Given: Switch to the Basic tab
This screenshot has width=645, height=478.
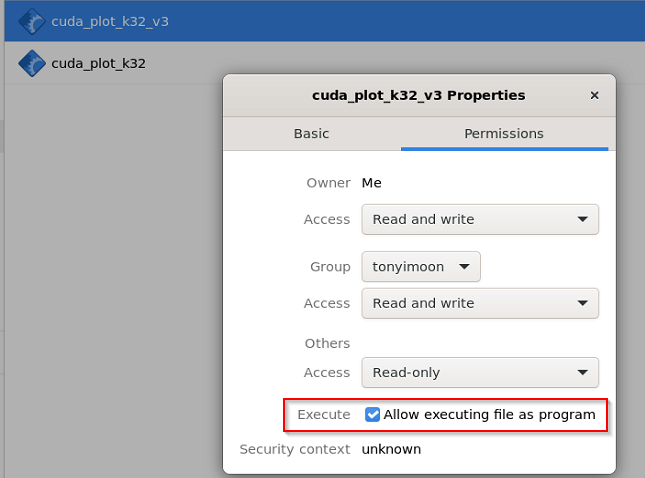Looking at the screenshot, I should 311,133.
